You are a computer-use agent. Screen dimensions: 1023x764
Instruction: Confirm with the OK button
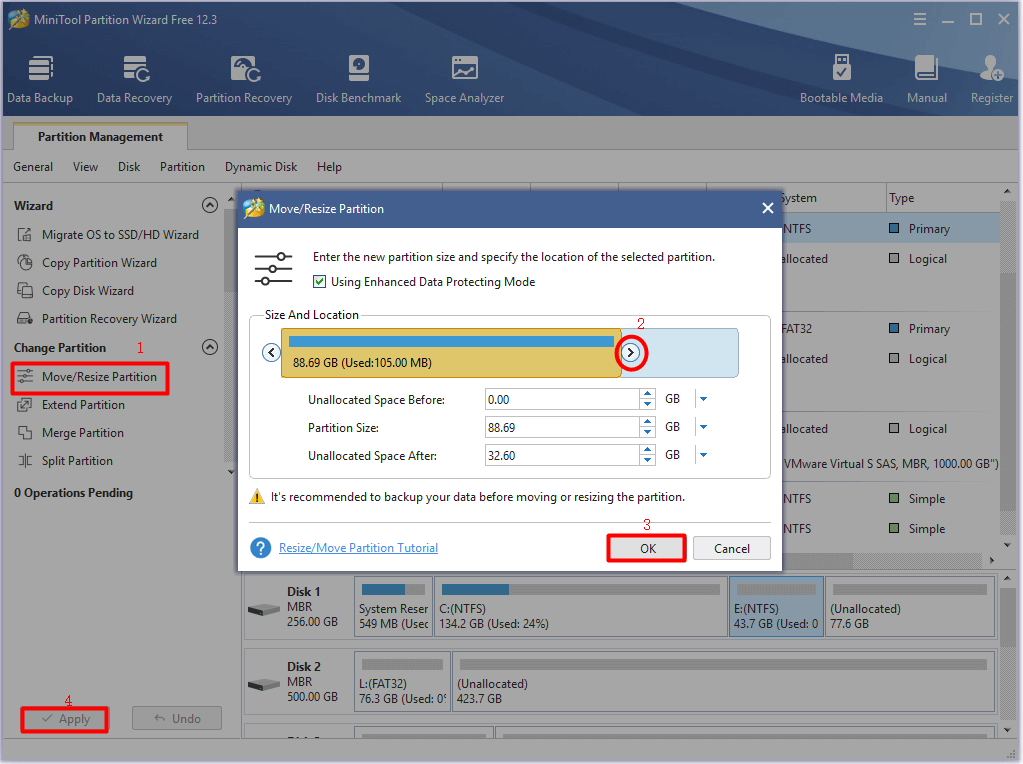coord(647,548)
